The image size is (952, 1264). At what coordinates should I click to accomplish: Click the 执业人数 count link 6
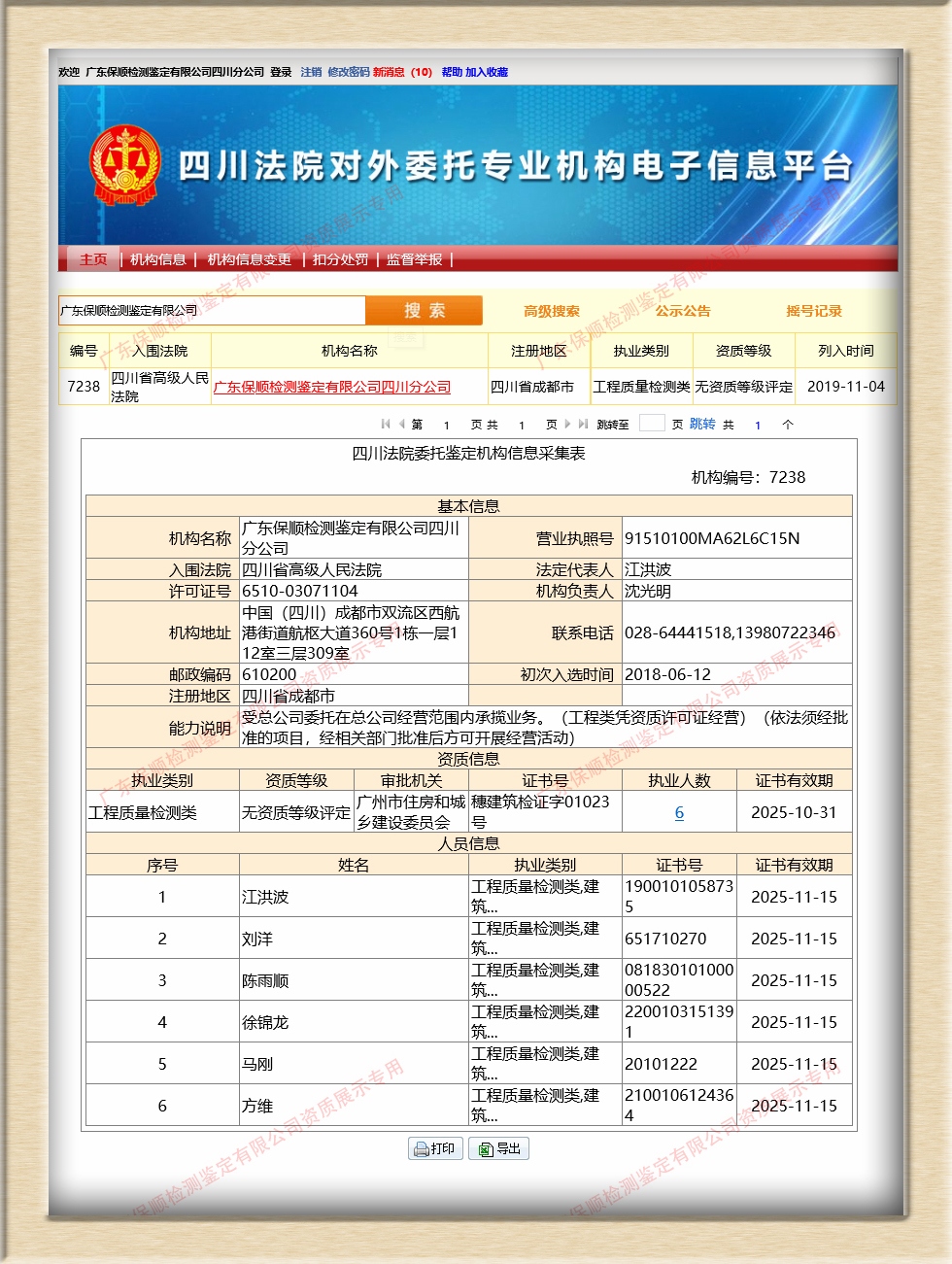pyautogui.click(x=679, y=812)
